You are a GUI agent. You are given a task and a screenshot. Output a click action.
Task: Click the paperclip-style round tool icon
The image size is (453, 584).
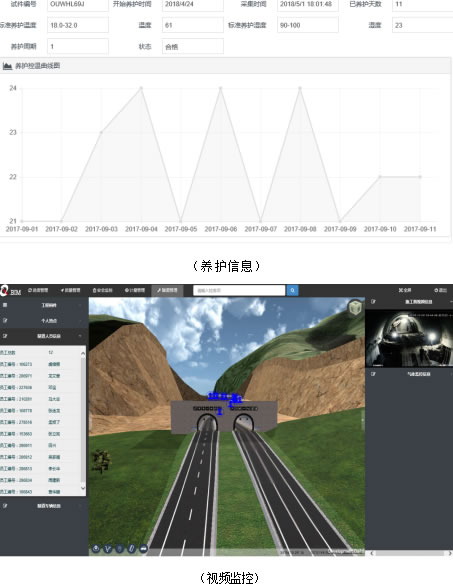coord(132,549)
